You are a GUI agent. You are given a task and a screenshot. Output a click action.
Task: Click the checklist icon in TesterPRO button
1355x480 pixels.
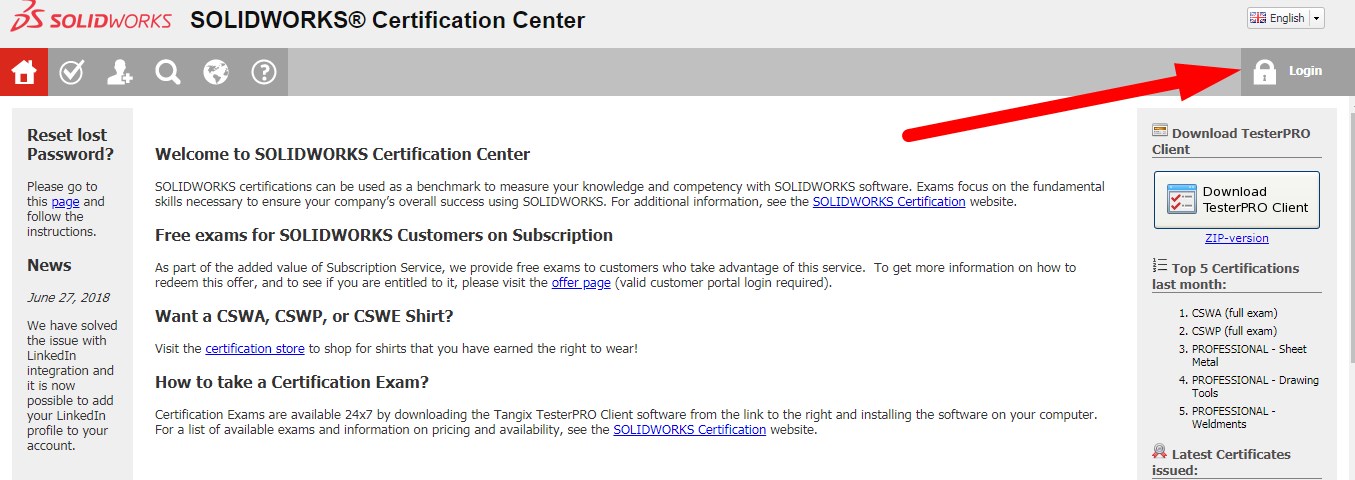click(x=1181, y=199)
